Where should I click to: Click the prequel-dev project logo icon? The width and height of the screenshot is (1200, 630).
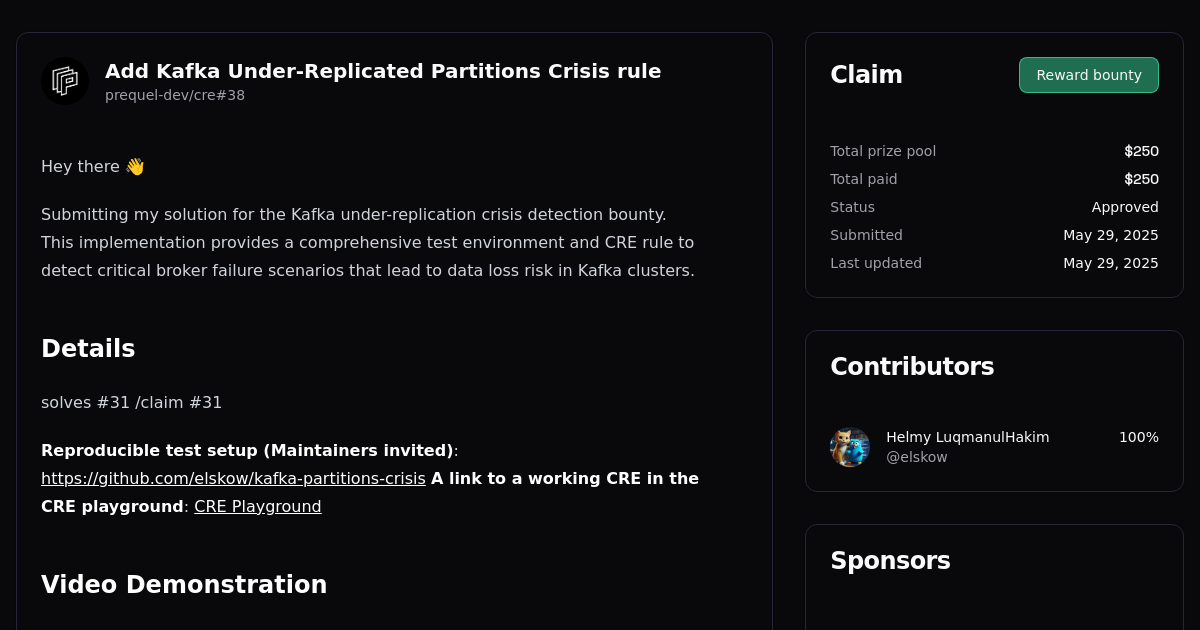tap(64, 81)
